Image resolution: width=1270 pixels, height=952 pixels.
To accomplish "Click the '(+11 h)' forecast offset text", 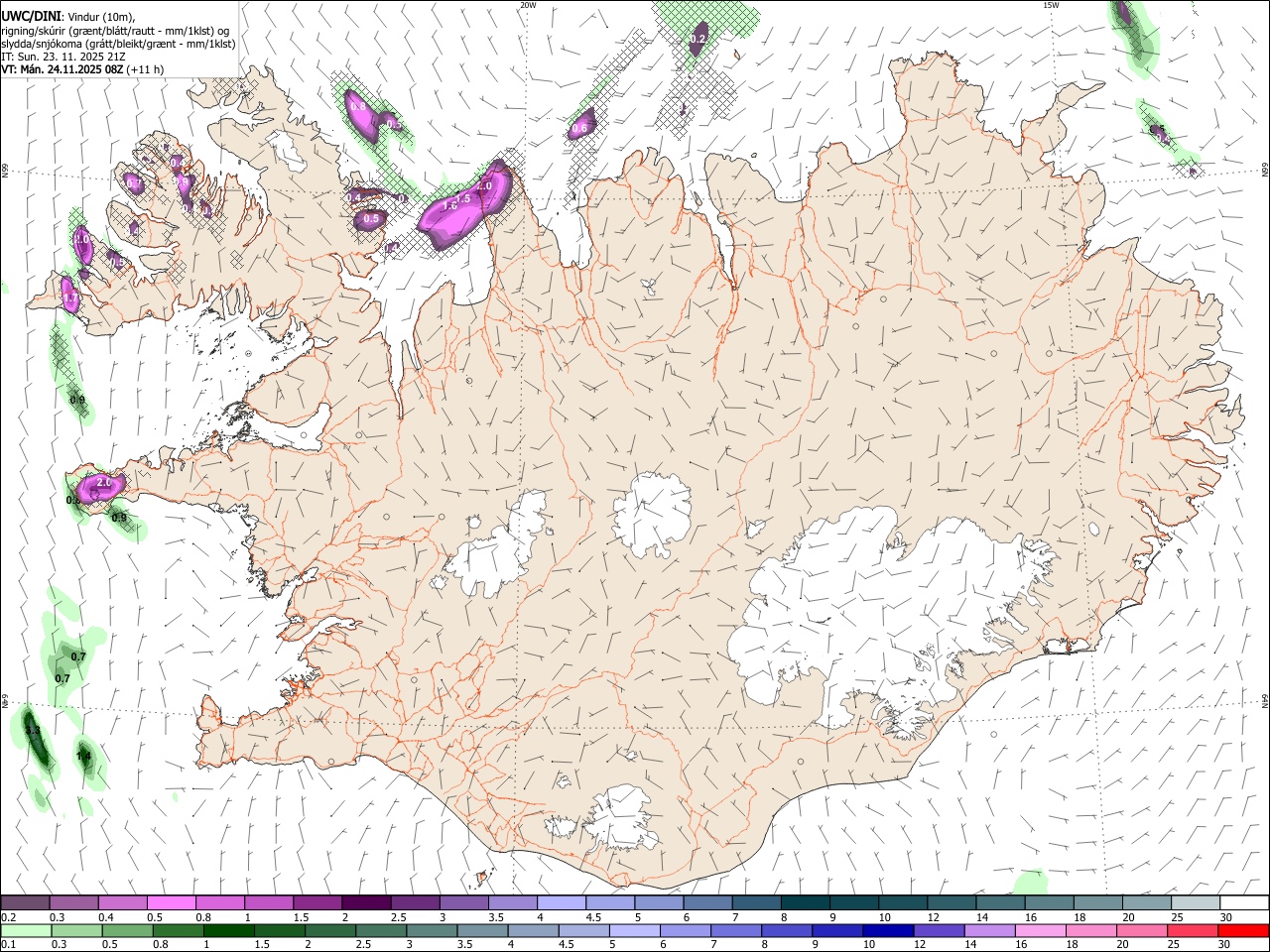I will 145,69.
